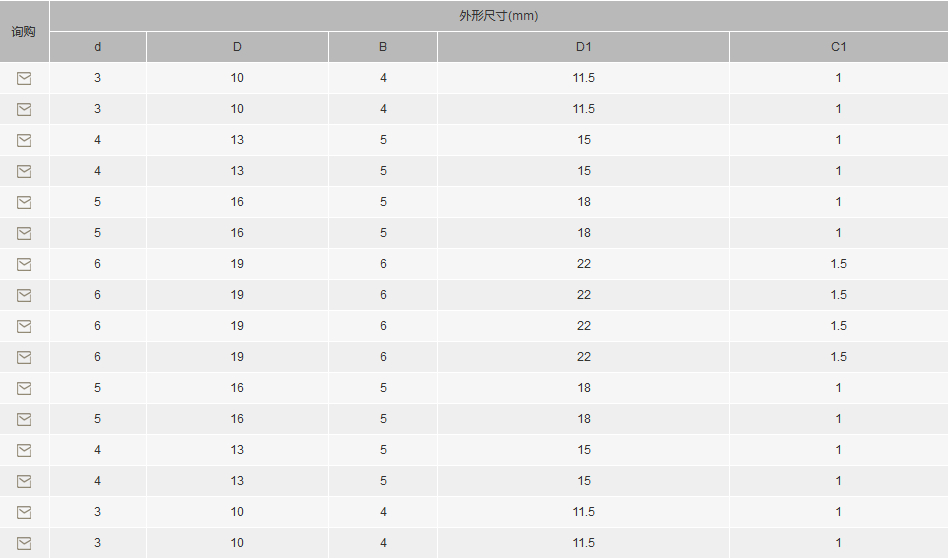948x560 pixels.
Task: Click envelope icon in eleventh data row
Action: (x=24, y=388)
